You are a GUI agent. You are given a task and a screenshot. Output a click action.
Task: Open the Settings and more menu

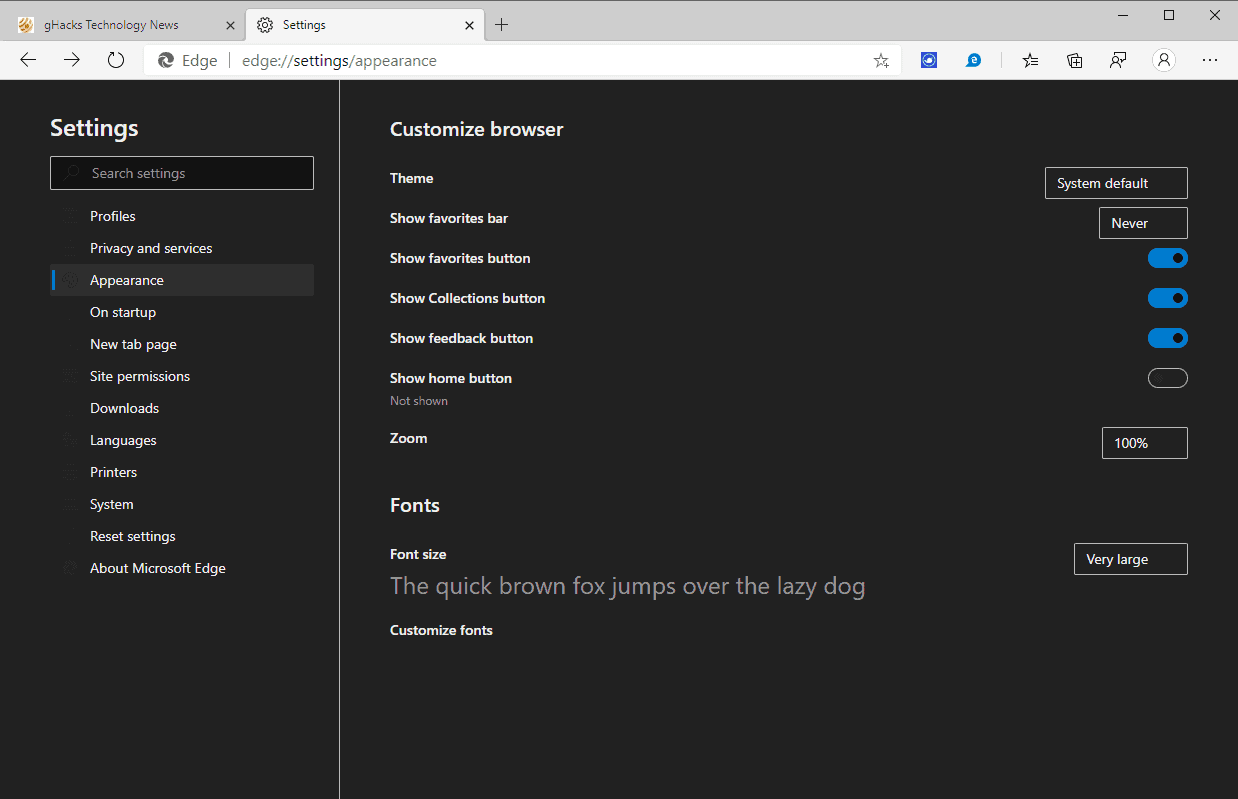[x=1210, y=60]
